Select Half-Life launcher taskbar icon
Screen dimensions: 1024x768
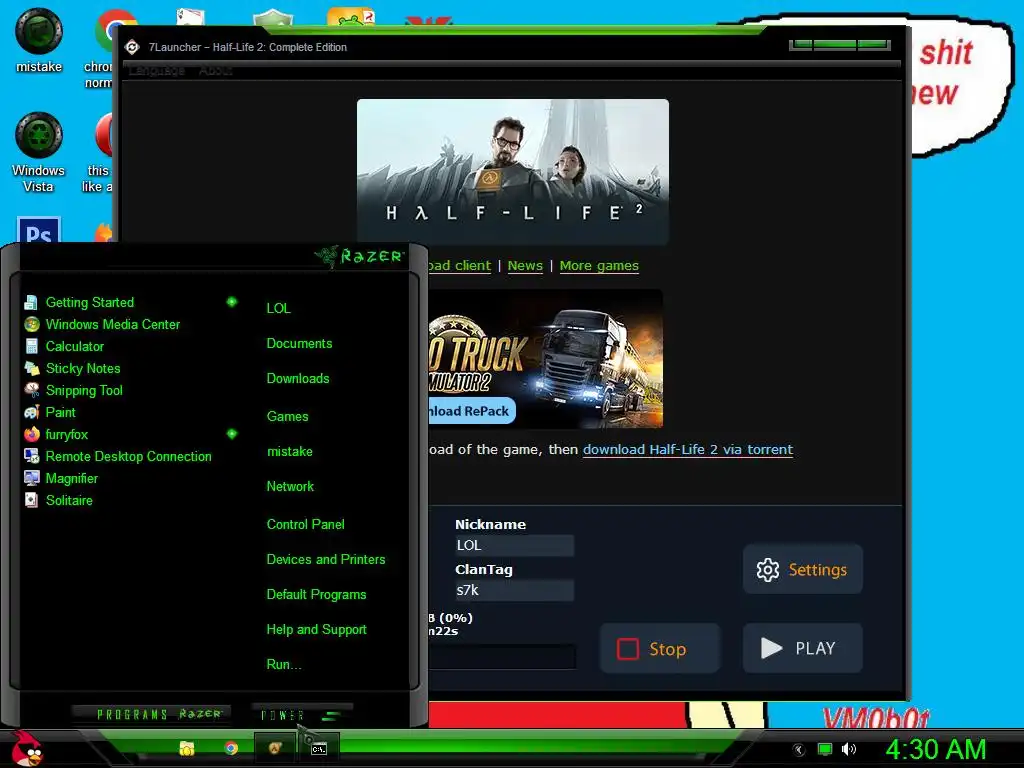pyautogui.click(x=274, y=748)
